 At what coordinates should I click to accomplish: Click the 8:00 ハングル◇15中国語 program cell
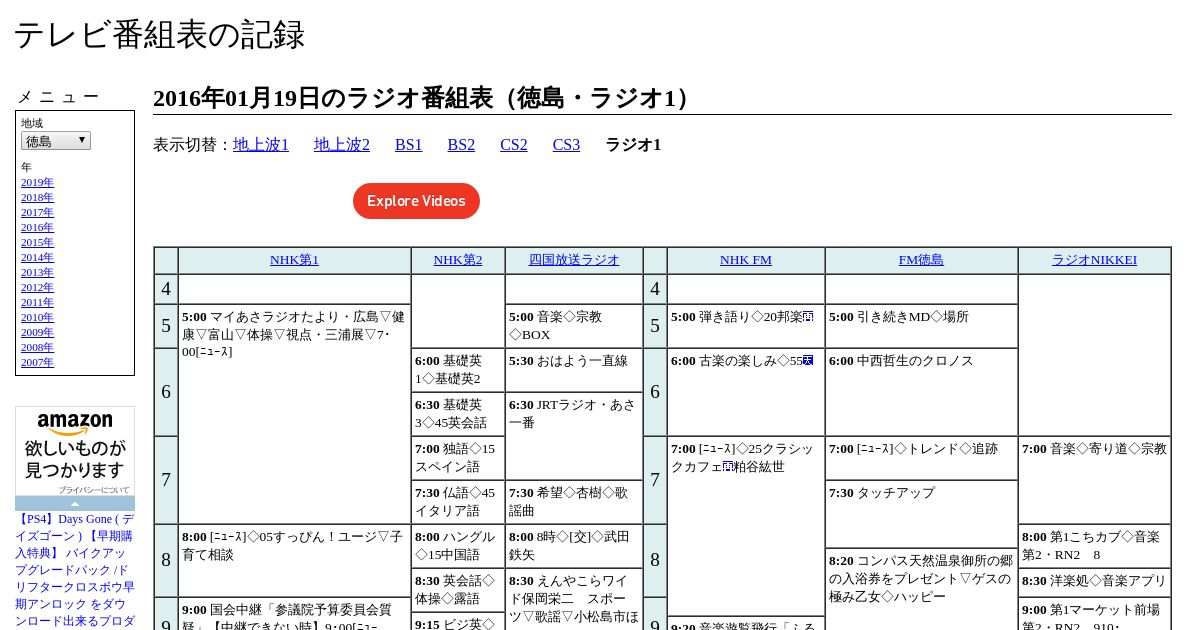[x=458, y=546]
